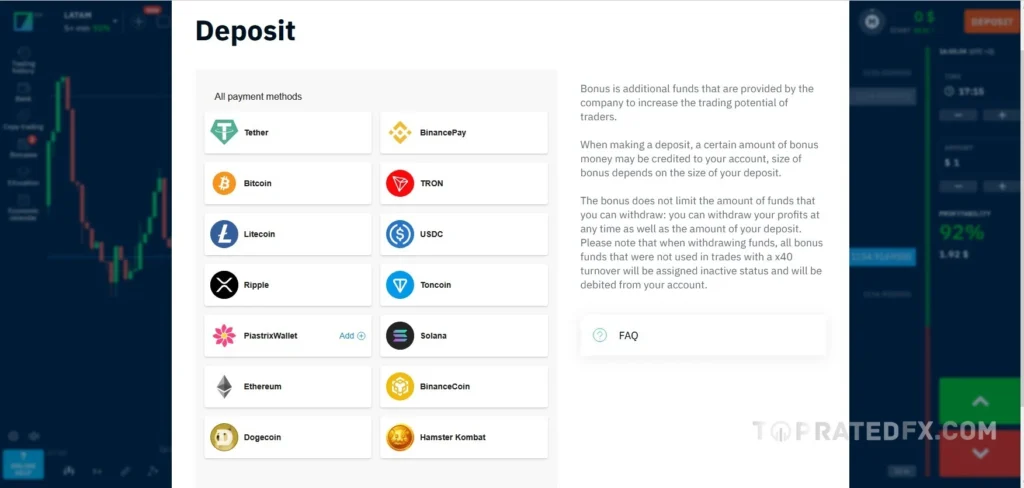
Task: Click Add next to PiastrixWallet
Action: [x=352, y=336]
